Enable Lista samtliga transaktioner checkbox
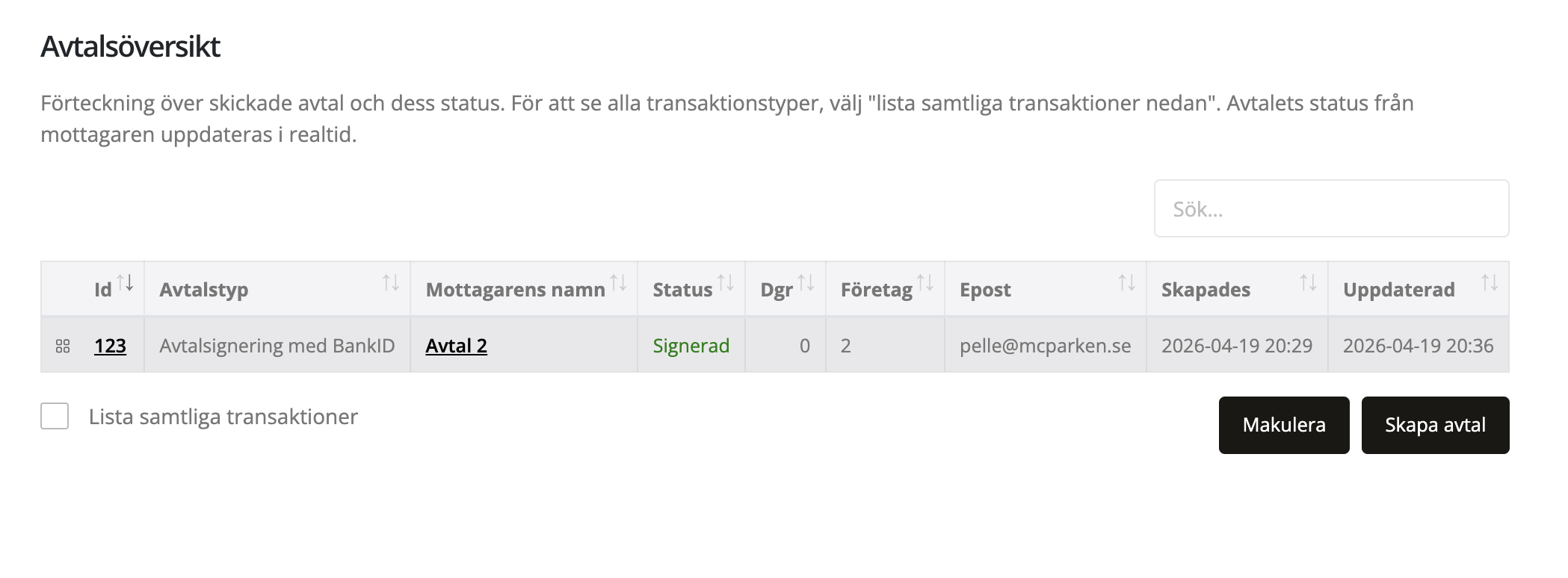Screen dimensions: 1568x578 point(55,416)
